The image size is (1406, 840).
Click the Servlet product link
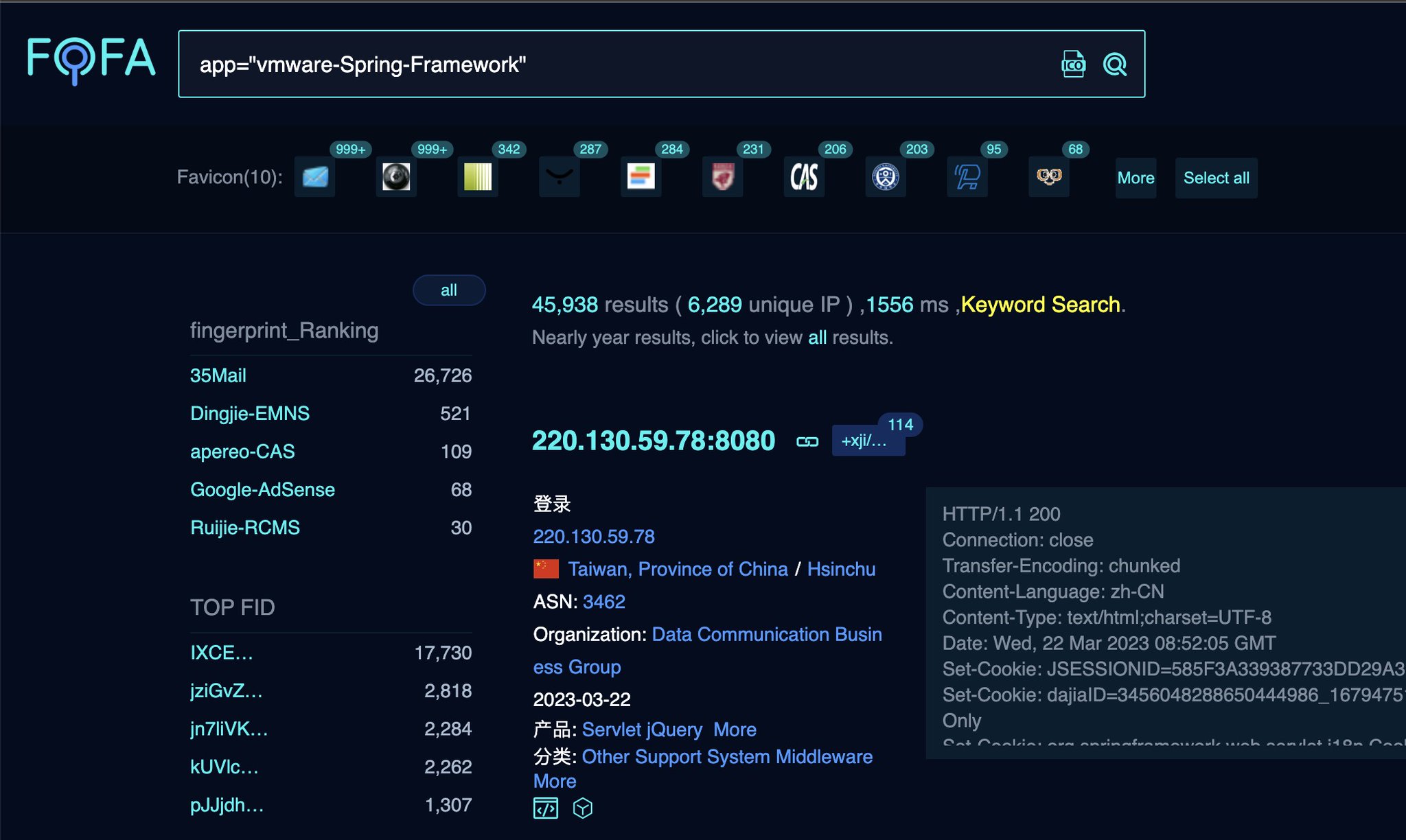(611, 730)
